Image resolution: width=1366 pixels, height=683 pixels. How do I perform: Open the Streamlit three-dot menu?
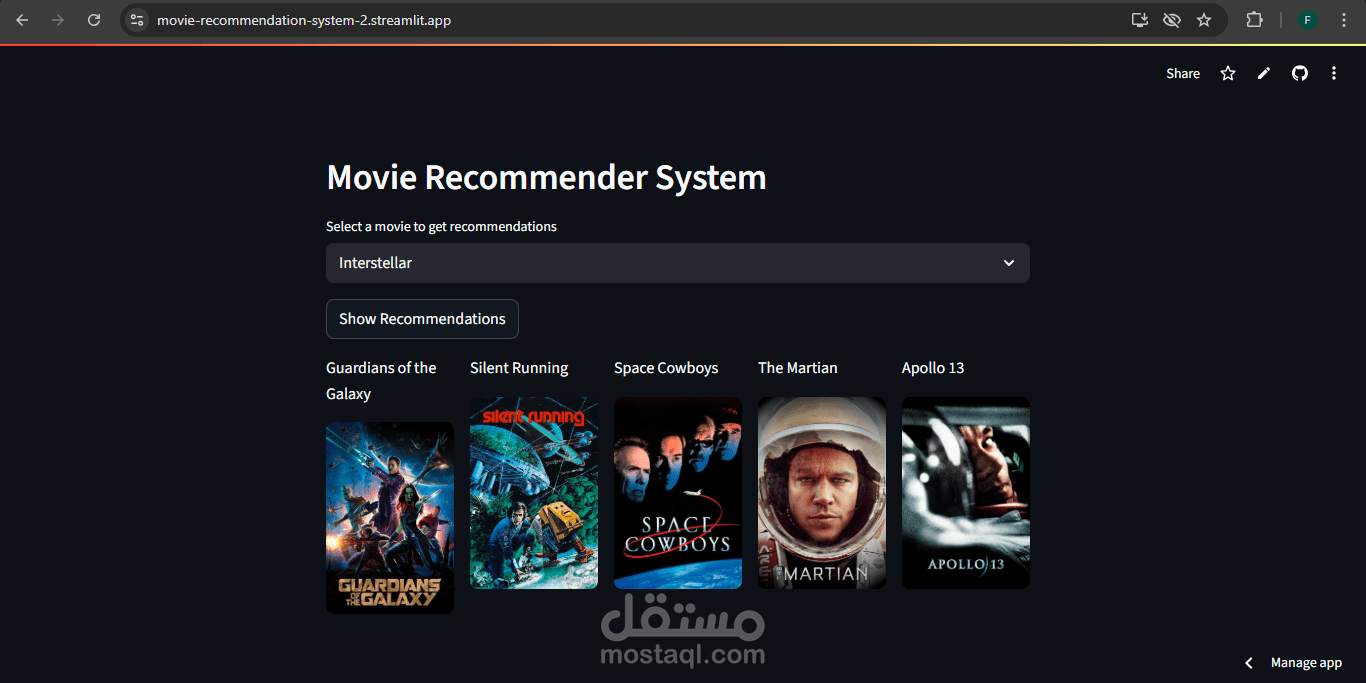[1334, 73]
